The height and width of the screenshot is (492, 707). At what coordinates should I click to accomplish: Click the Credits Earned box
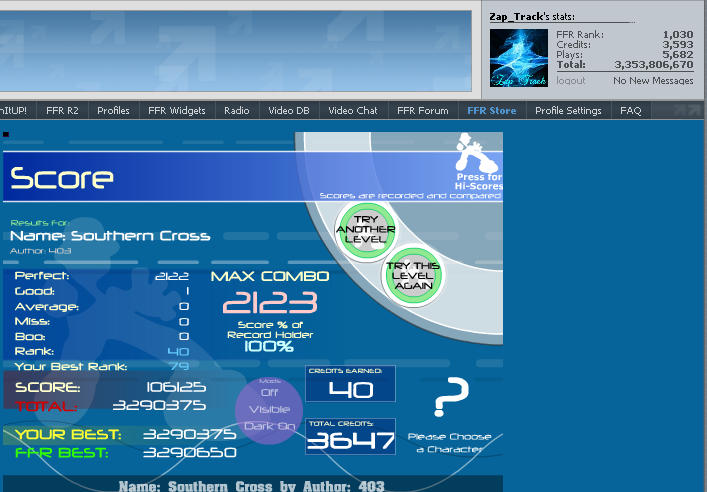pos(350,384)
